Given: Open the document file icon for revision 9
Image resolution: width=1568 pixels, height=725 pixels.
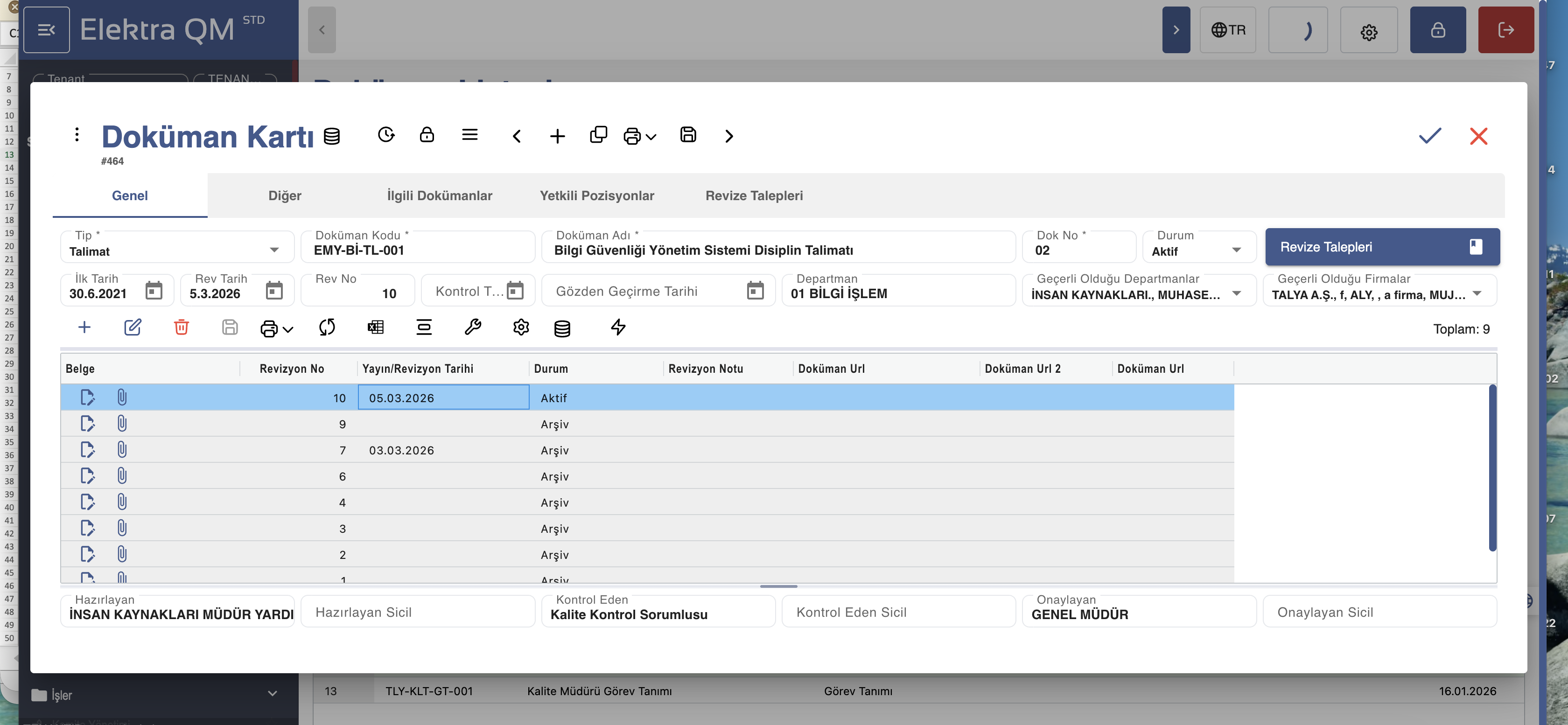Looking at the screenshot, I should click(87, 424).
